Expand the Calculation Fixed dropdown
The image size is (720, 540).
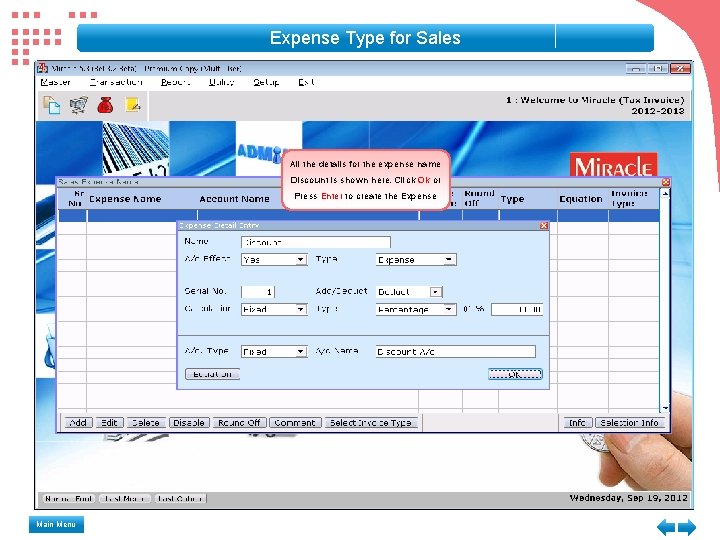tap(300, 309)
